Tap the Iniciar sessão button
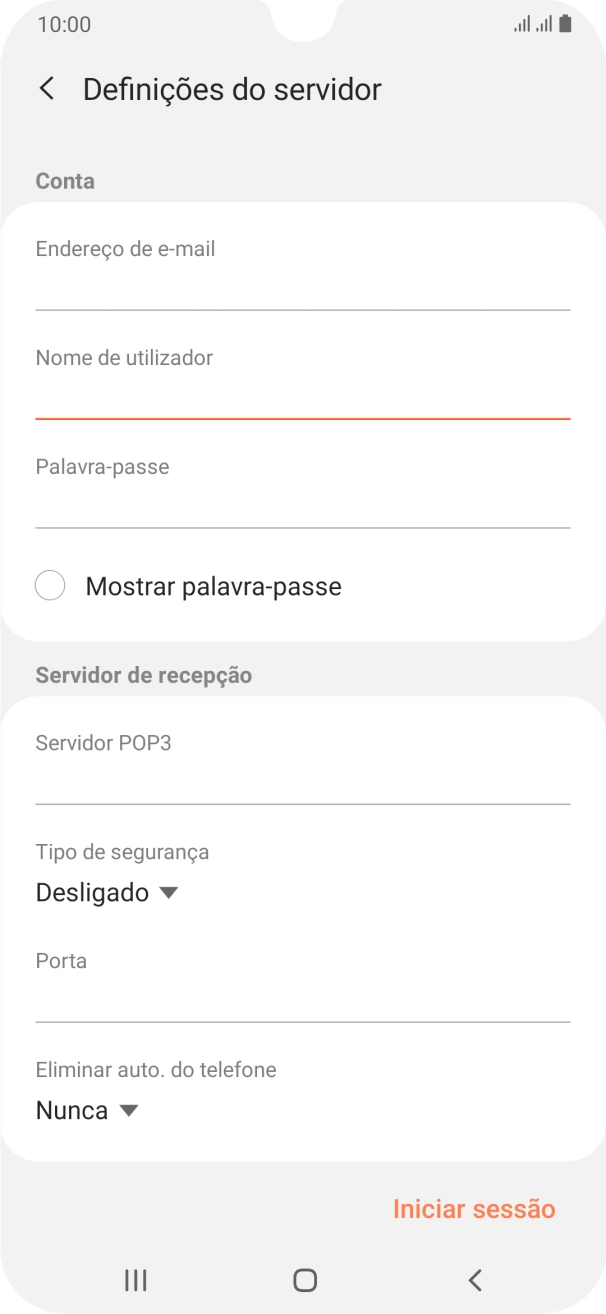606x1314 pixels. [x=473, y=1209]
